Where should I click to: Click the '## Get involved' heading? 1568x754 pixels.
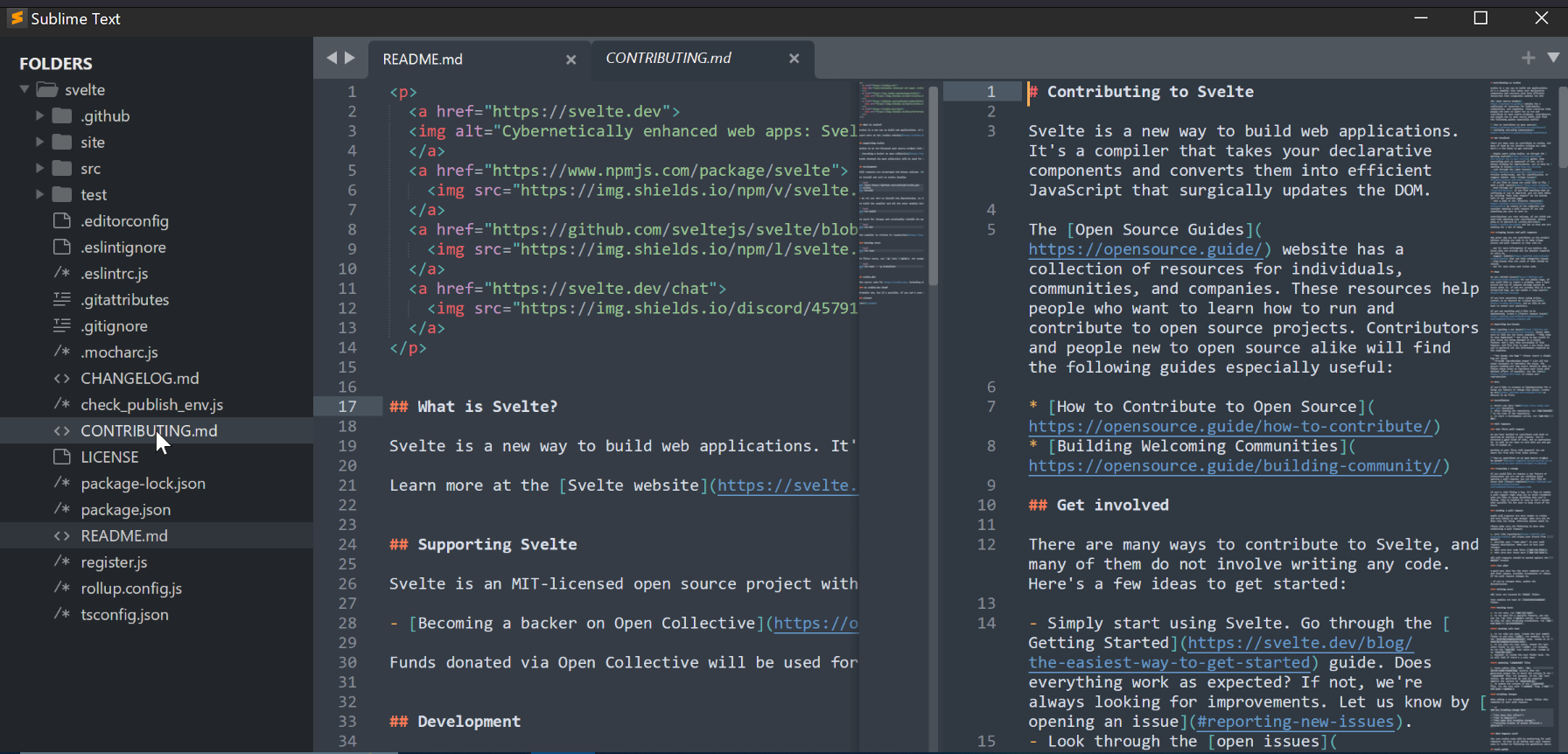[1099, 505]
